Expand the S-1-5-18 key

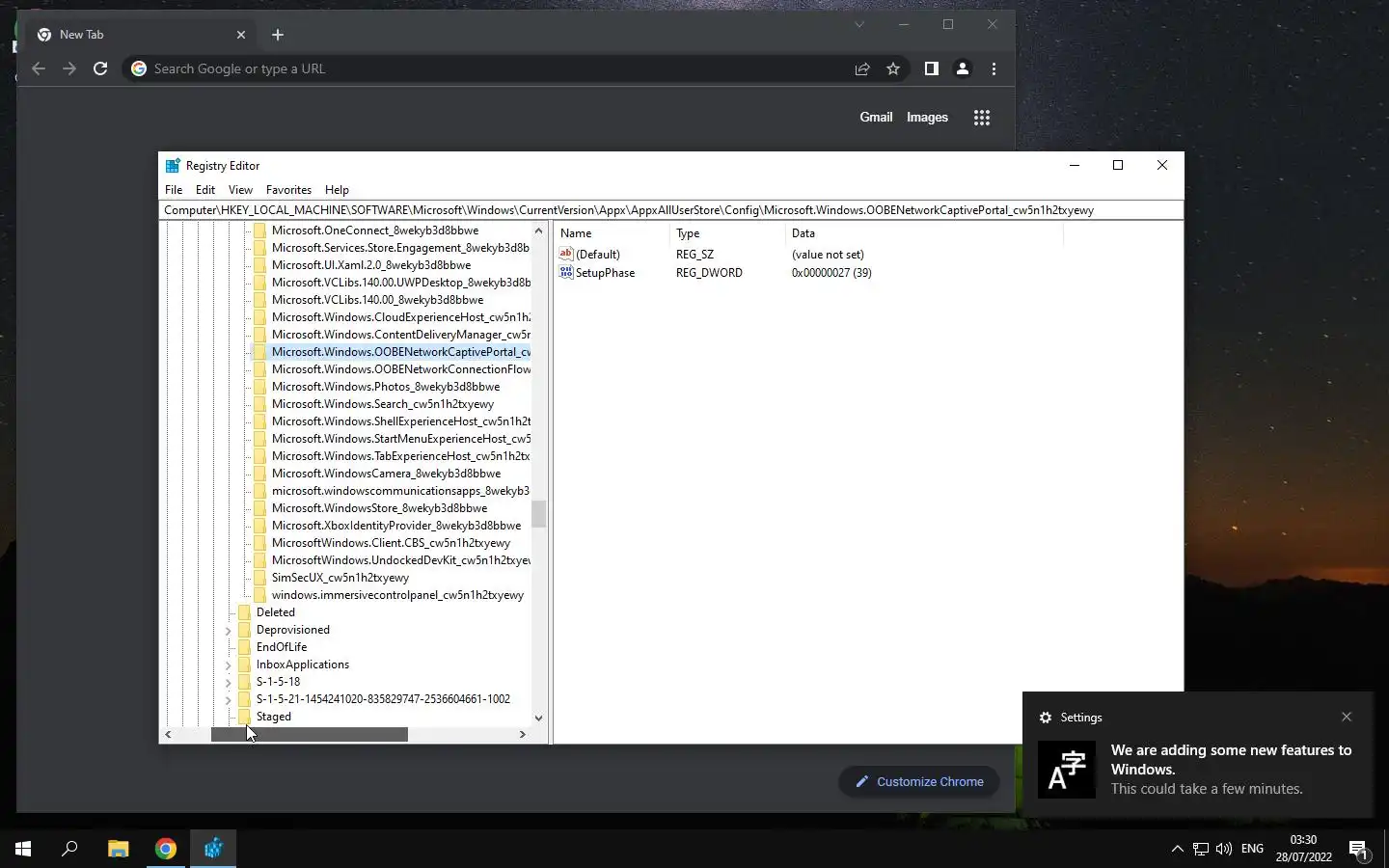[x=229, y=683]
